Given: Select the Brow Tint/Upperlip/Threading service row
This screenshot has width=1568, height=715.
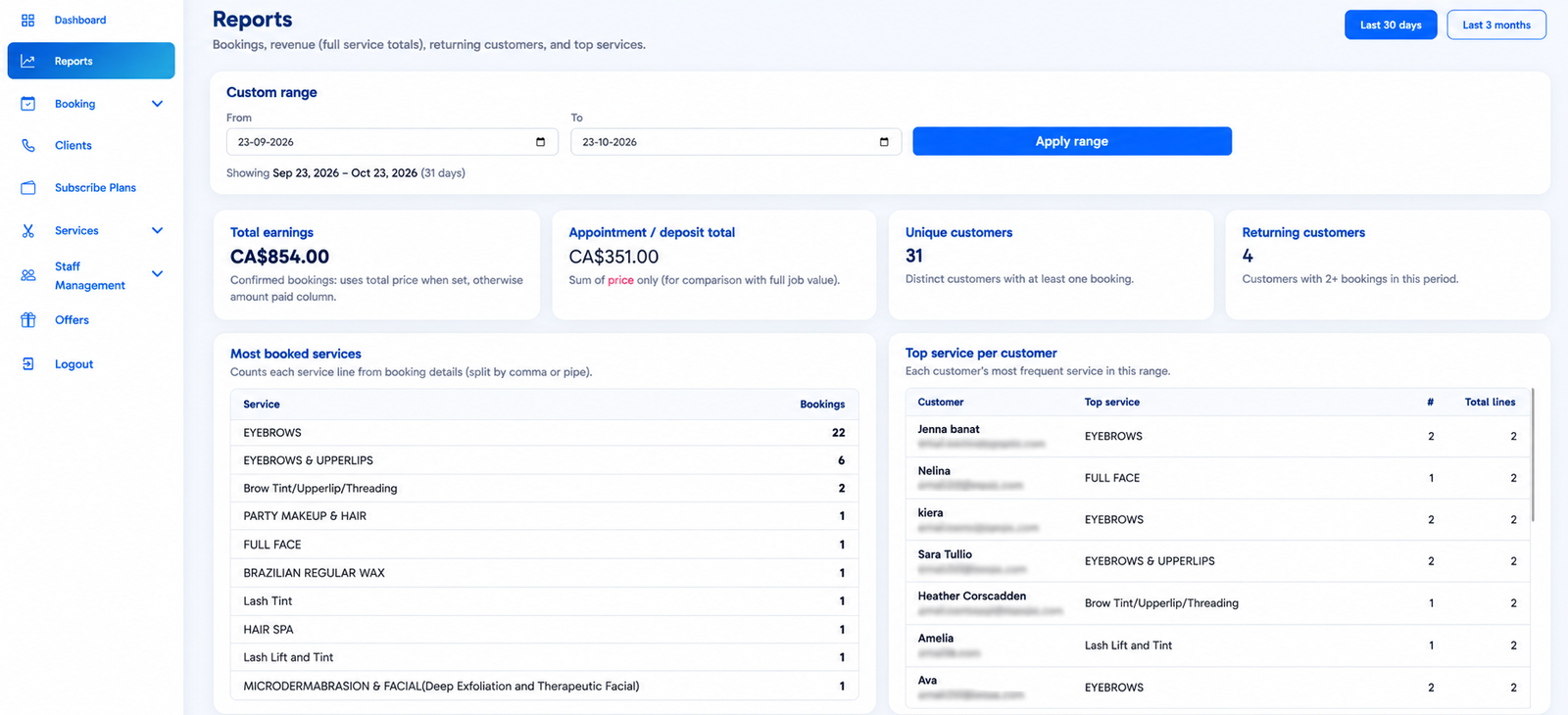Looking at the screenshot, I should pos(544,488).
